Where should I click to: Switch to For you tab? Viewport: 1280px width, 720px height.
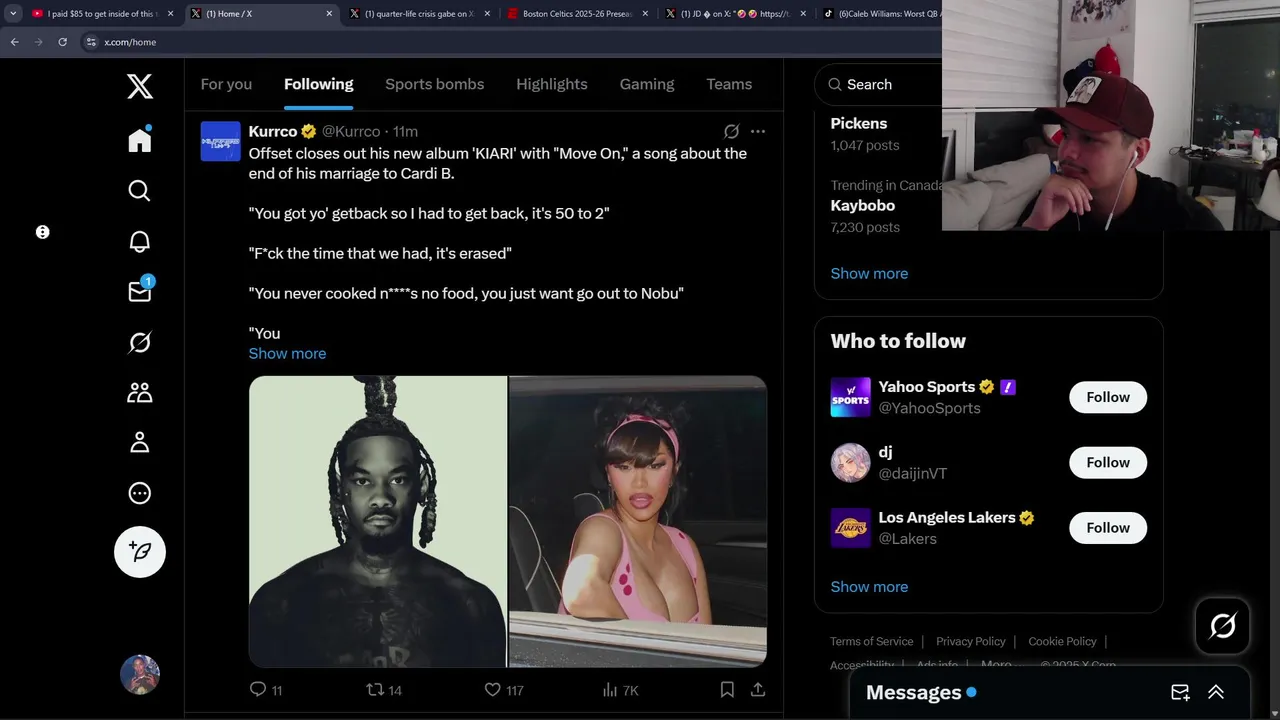pos(226,84)
